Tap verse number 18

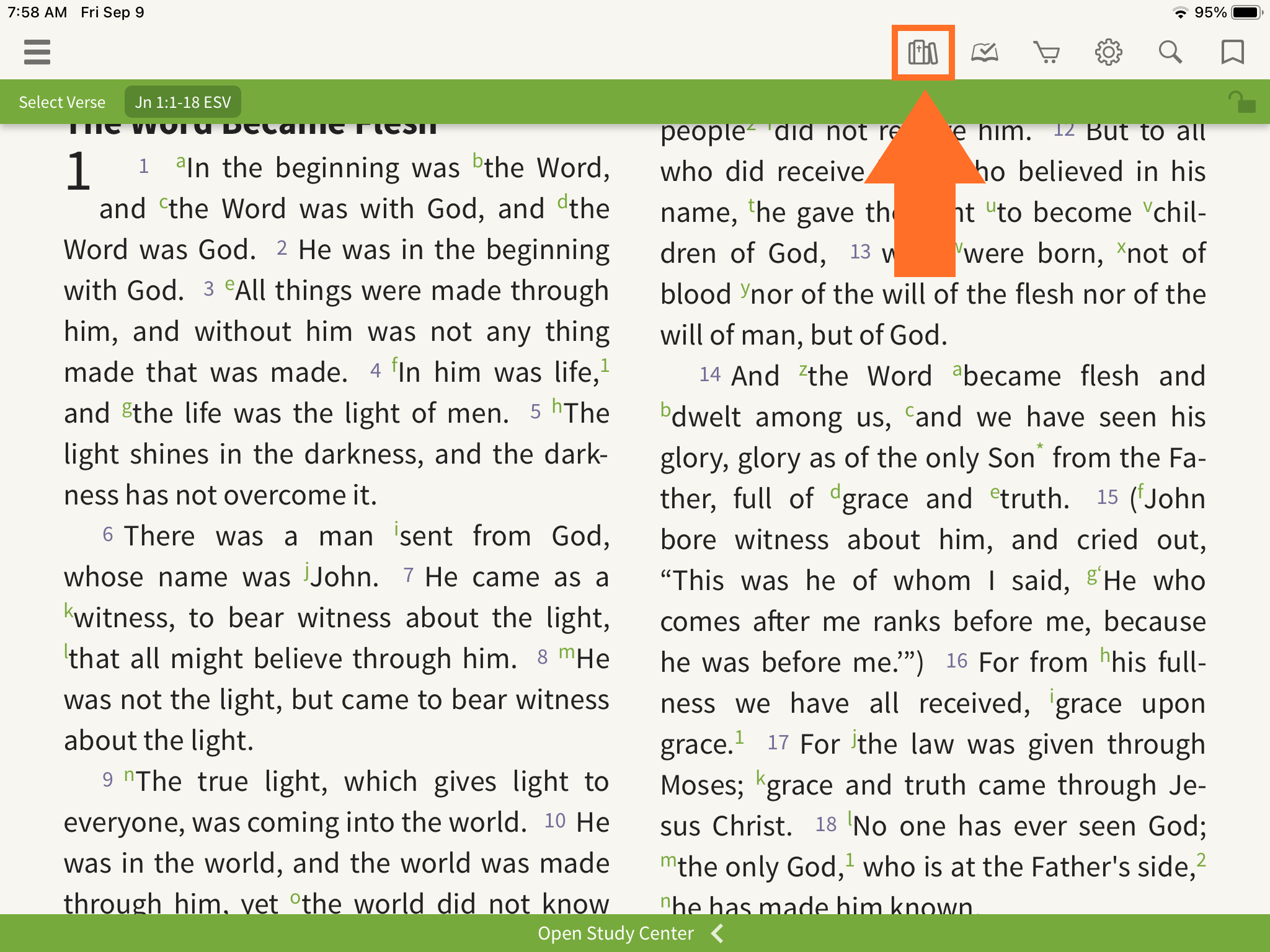coord(826,824)
